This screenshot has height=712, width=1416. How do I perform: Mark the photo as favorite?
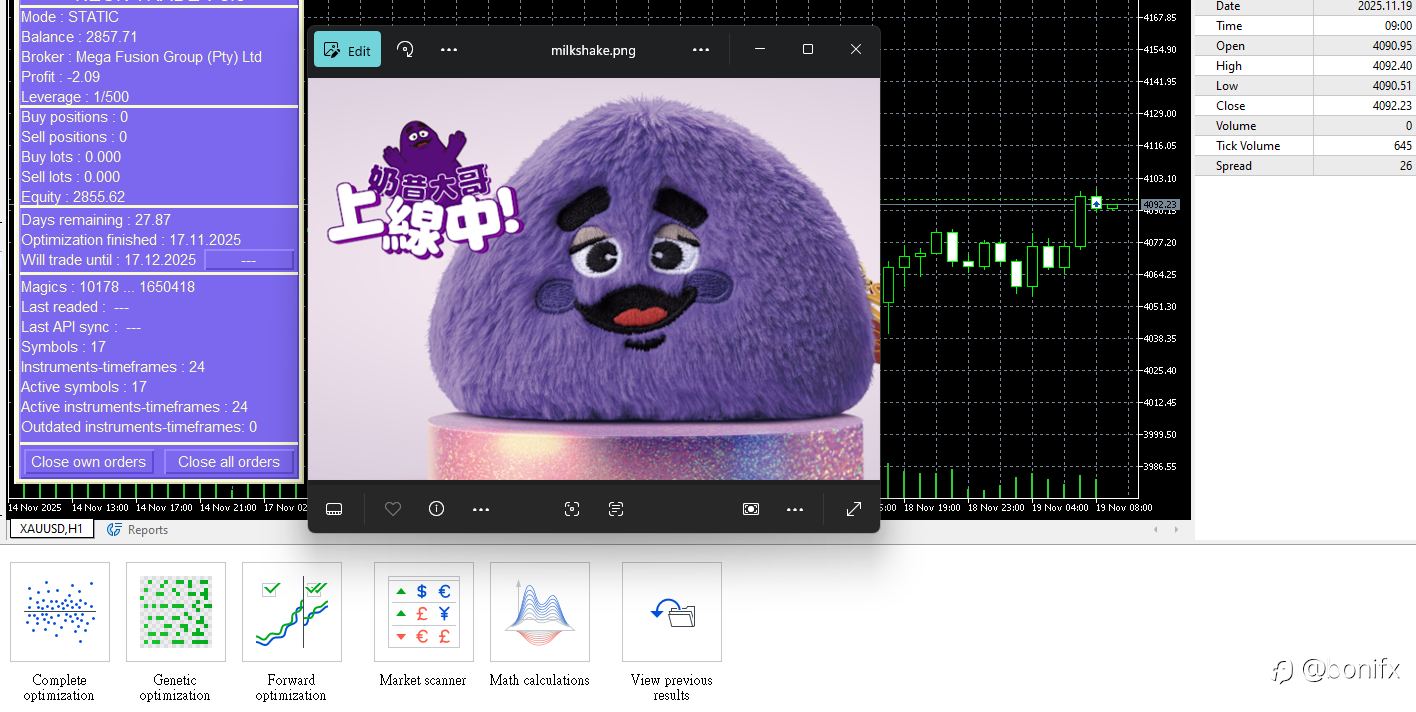click(393, 509)
